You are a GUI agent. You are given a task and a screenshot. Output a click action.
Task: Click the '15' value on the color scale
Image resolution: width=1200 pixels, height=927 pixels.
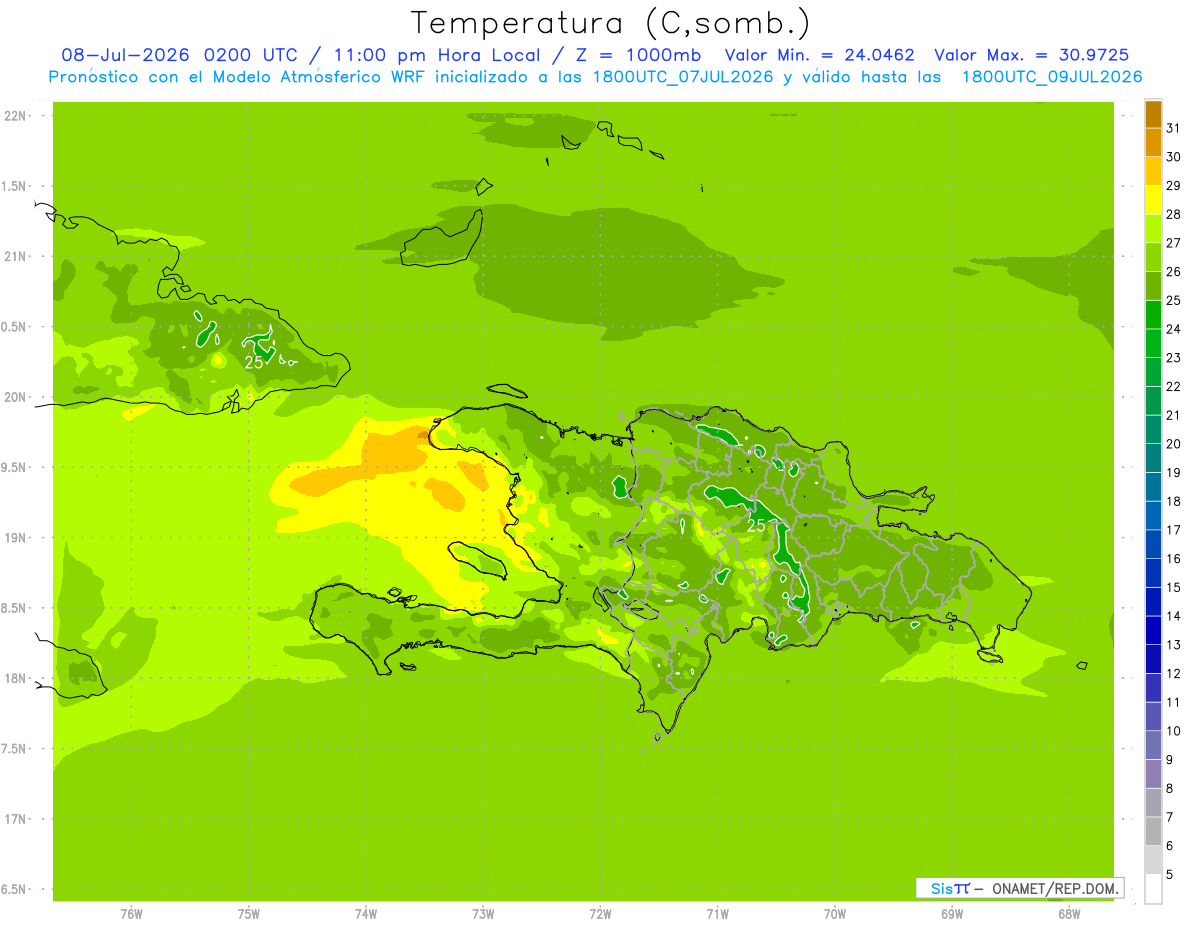coord(1174,587)
